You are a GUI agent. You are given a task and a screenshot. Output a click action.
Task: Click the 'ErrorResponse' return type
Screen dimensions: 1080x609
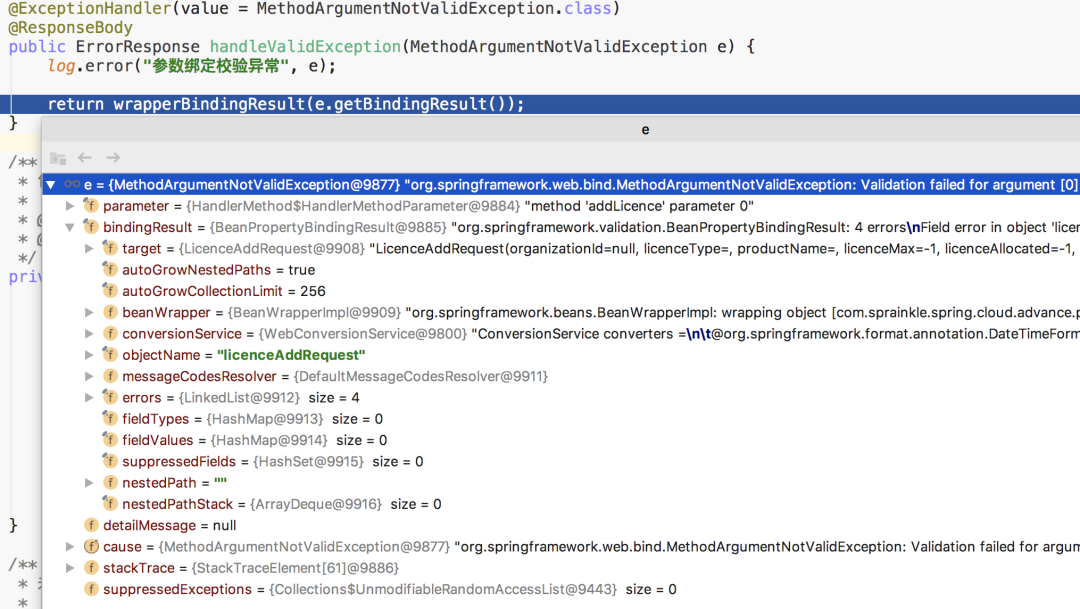point(137,47)
